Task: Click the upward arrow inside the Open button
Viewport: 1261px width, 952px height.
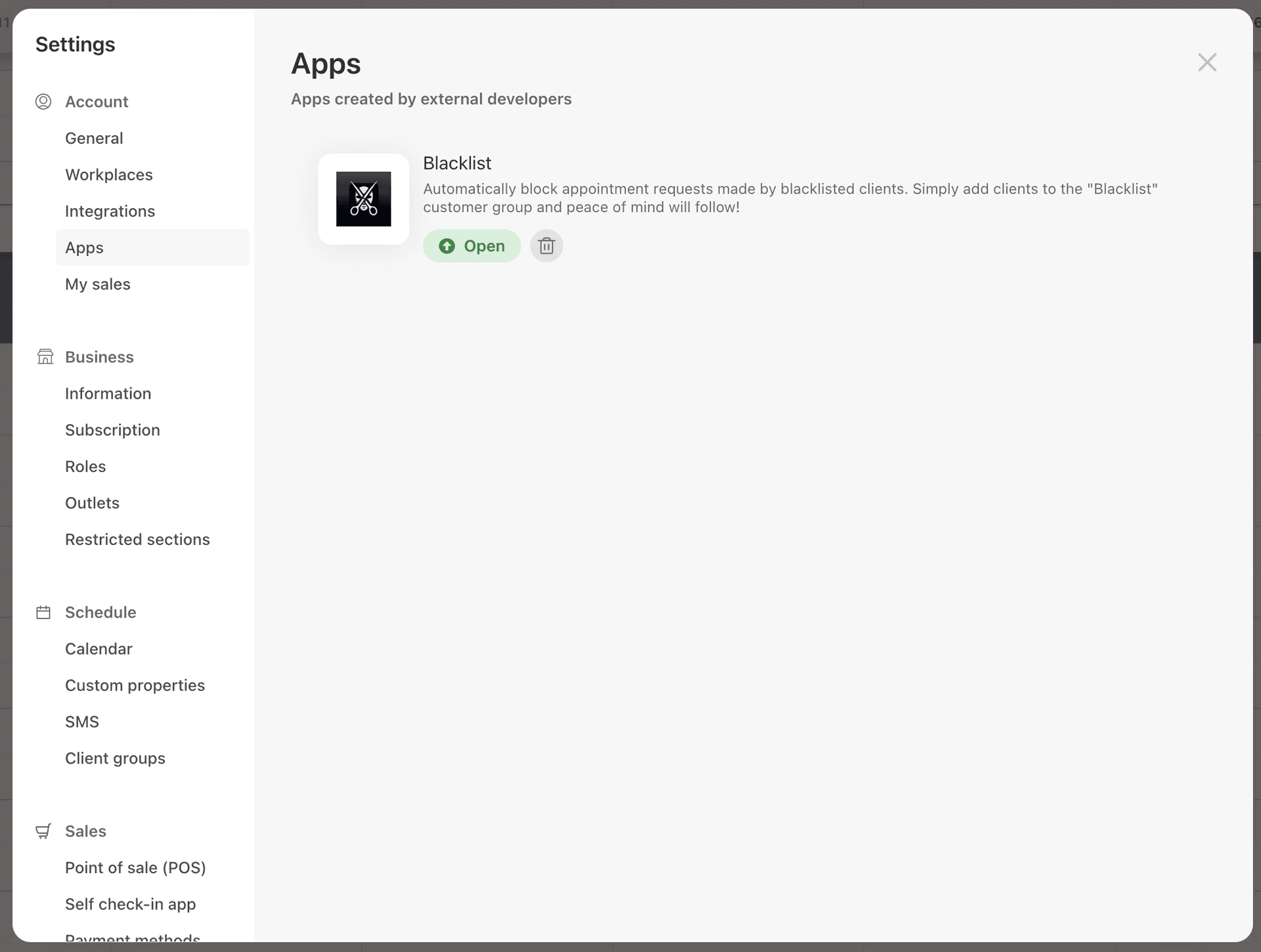Action: 445,246
